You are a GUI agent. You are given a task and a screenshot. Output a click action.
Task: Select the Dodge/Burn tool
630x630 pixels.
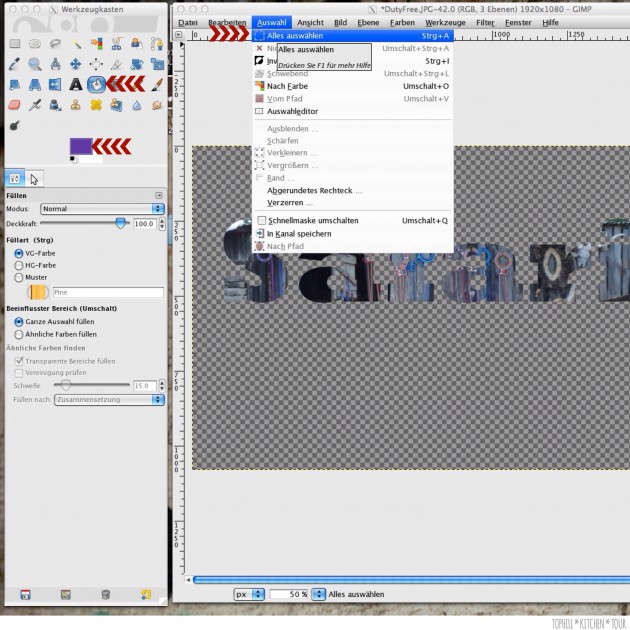14,126
